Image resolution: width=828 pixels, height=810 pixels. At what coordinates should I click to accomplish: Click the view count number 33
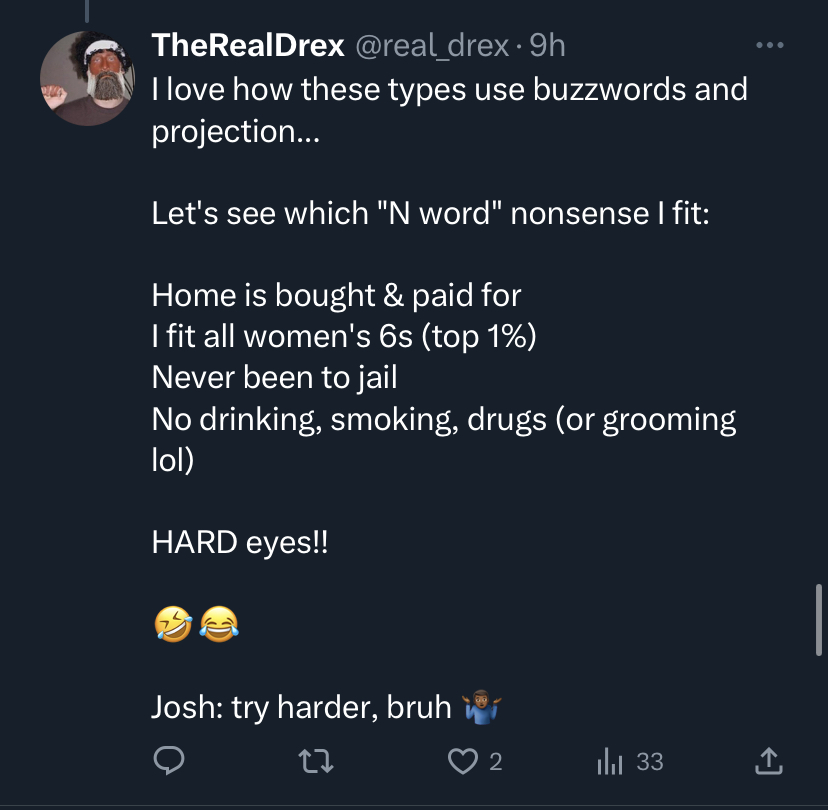pyautogui.click(x=650, y=762)
